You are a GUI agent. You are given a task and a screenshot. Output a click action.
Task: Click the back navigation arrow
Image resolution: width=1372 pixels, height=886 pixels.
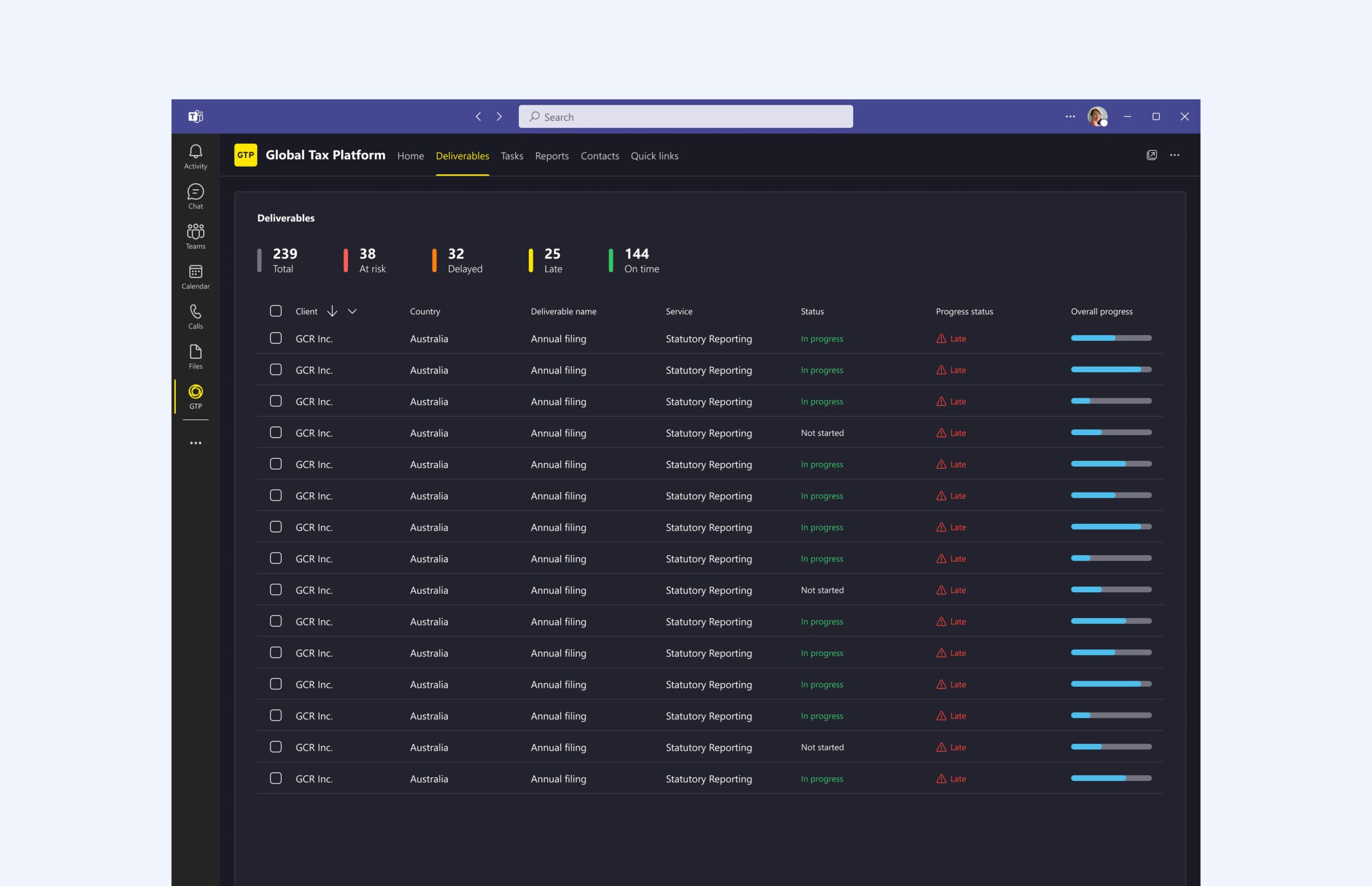(x=478, y=117)
